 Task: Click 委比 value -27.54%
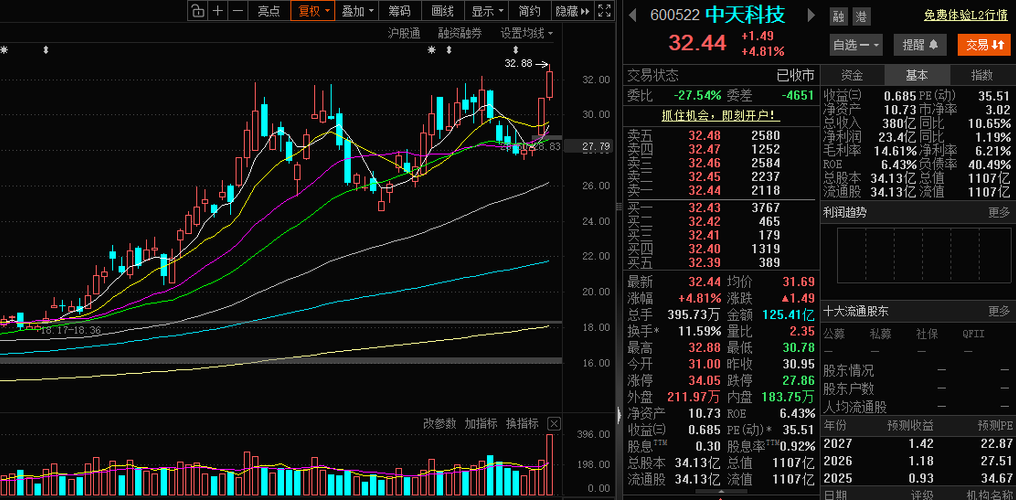[697, 95]
